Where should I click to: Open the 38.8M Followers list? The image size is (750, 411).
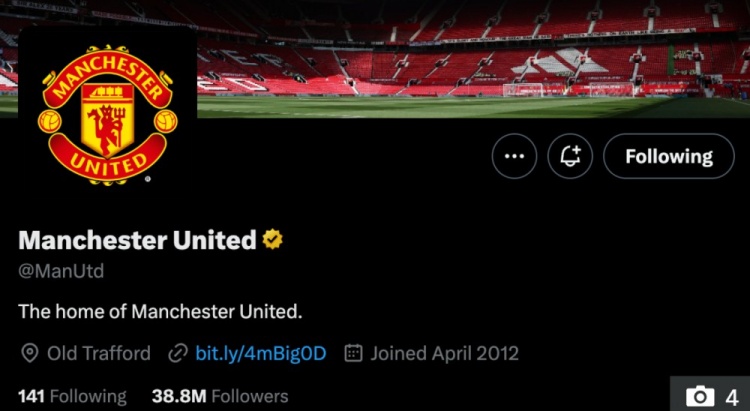pyautogui.click(x=219, y=396)
